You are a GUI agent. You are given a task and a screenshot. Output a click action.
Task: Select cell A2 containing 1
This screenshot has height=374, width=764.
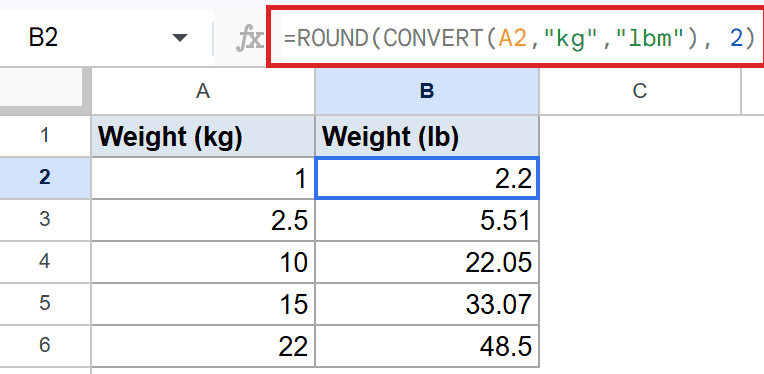coord(203,178)
